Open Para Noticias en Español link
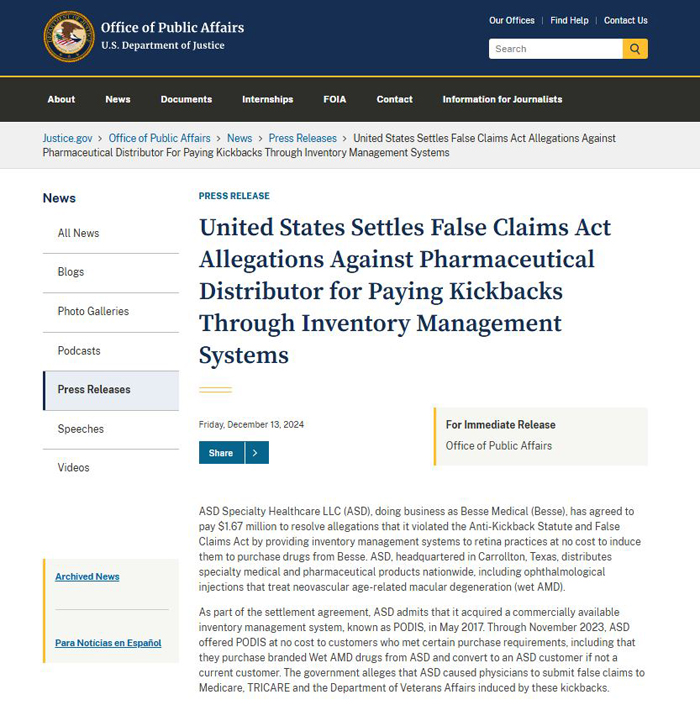 click(x=108, y=643)
